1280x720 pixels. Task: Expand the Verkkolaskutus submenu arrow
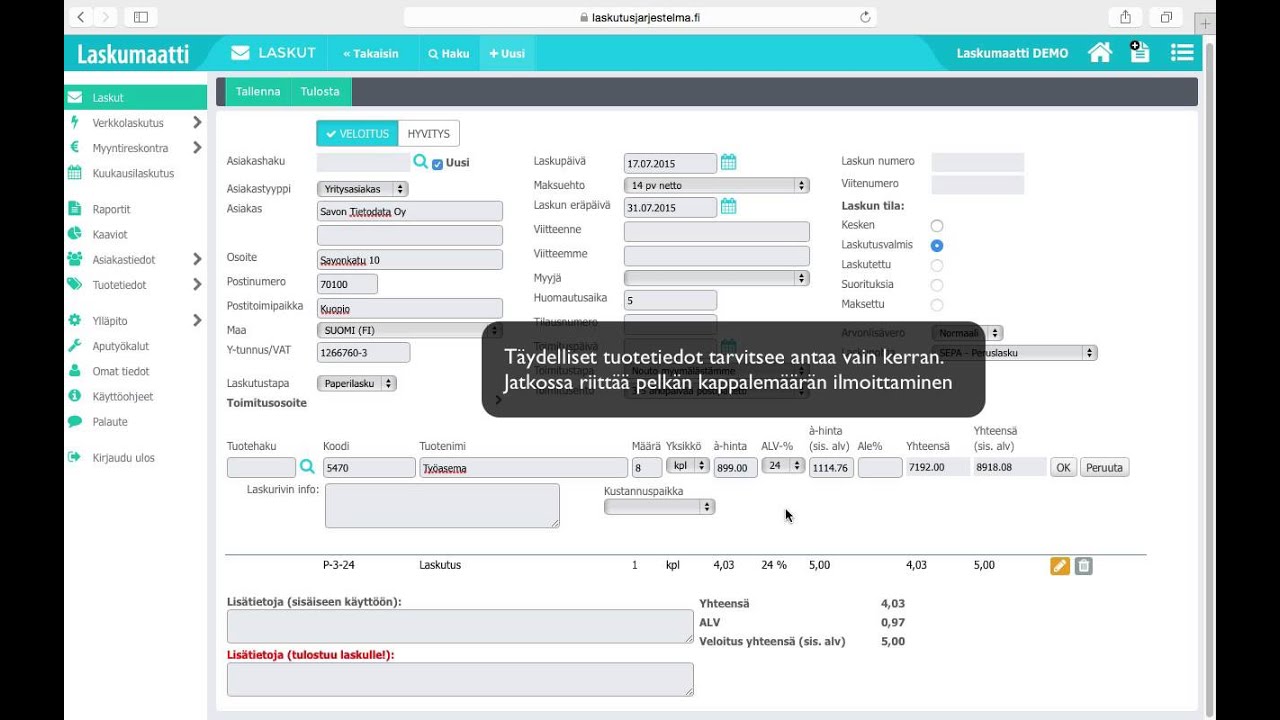point(197,123)
